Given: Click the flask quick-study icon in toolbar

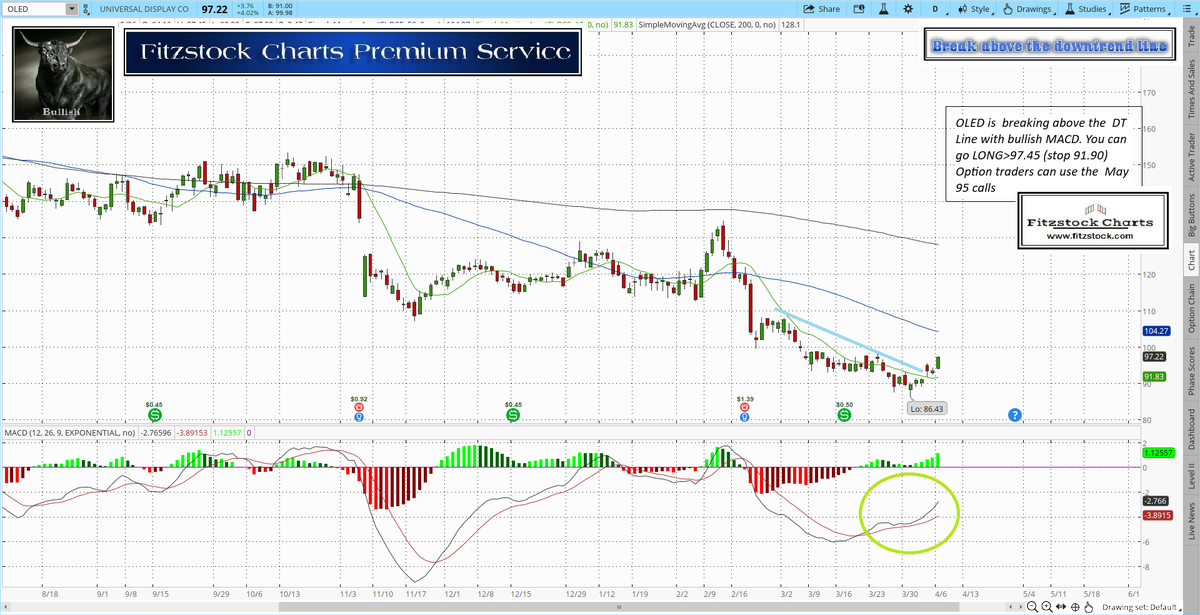Looking at the screenshot, I should (x=884, y=9).
